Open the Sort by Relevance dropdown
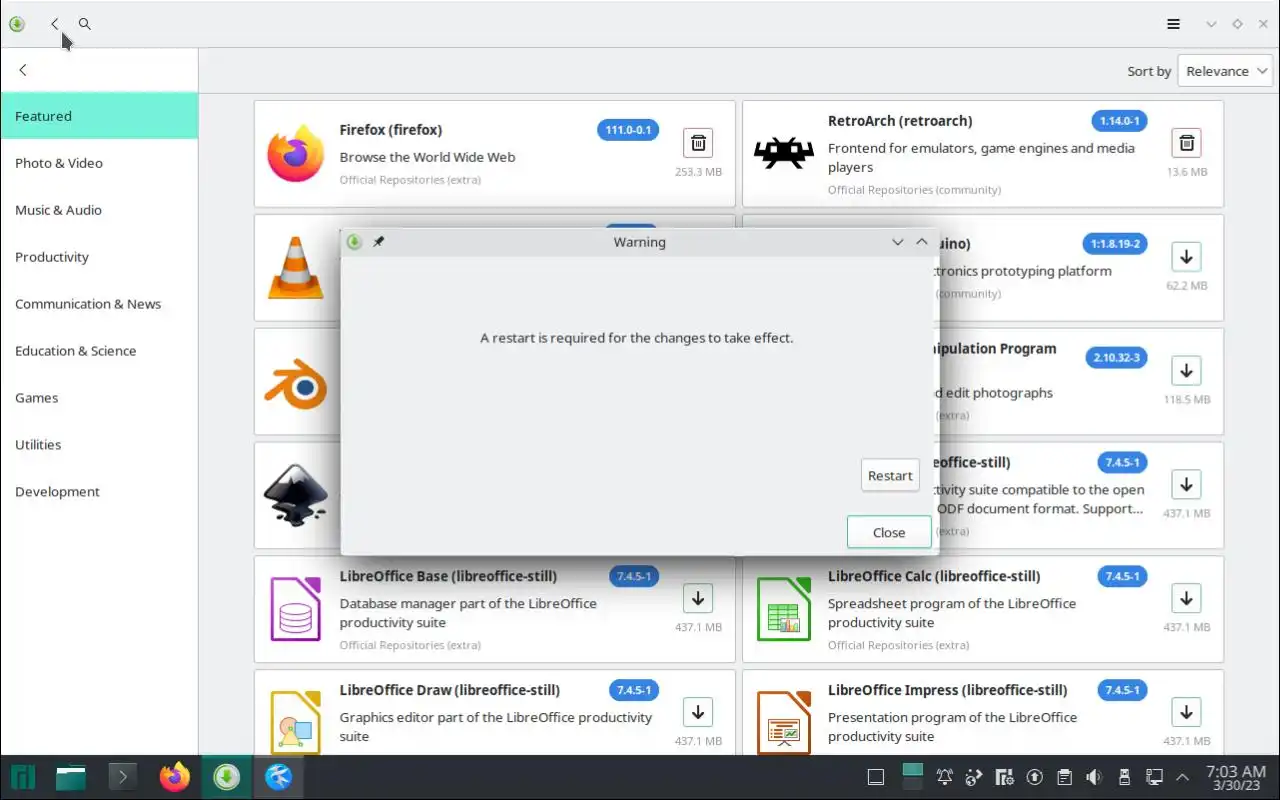 pyautogui.click(x=1225, y=71)
